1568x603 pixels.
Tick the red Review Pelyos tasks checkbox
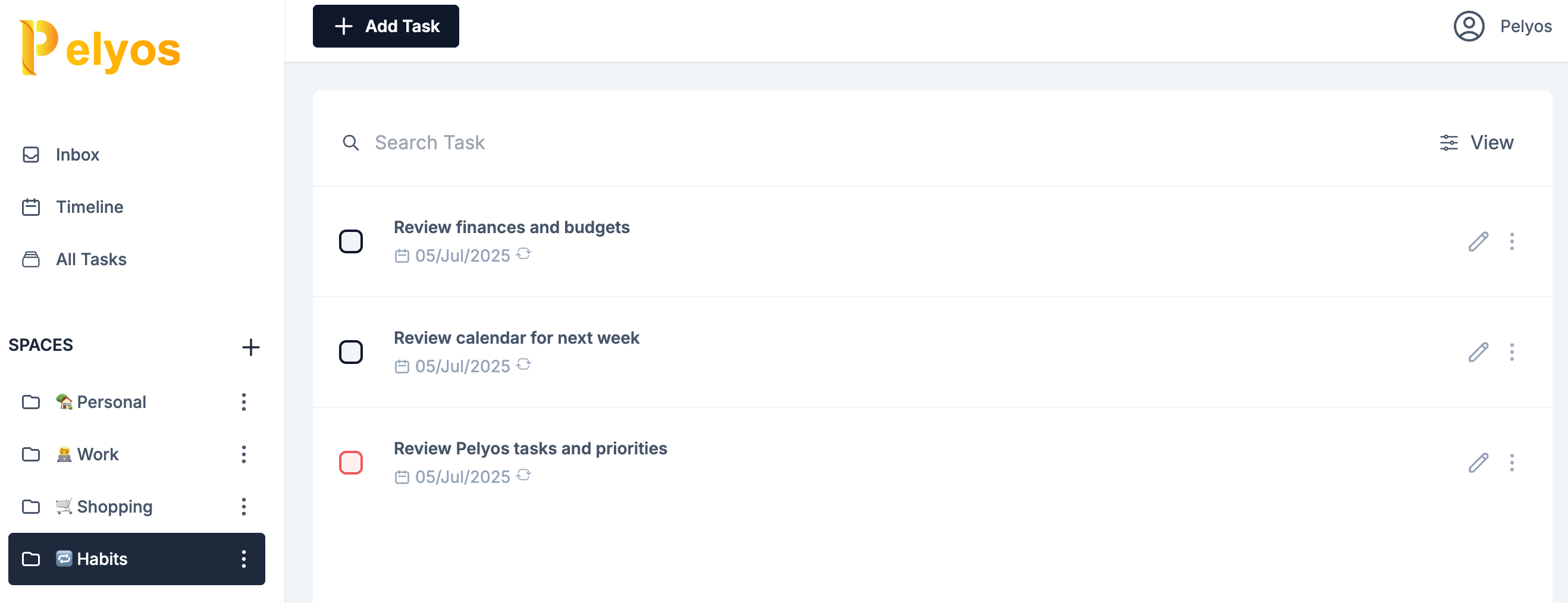[x=350, y=463]
